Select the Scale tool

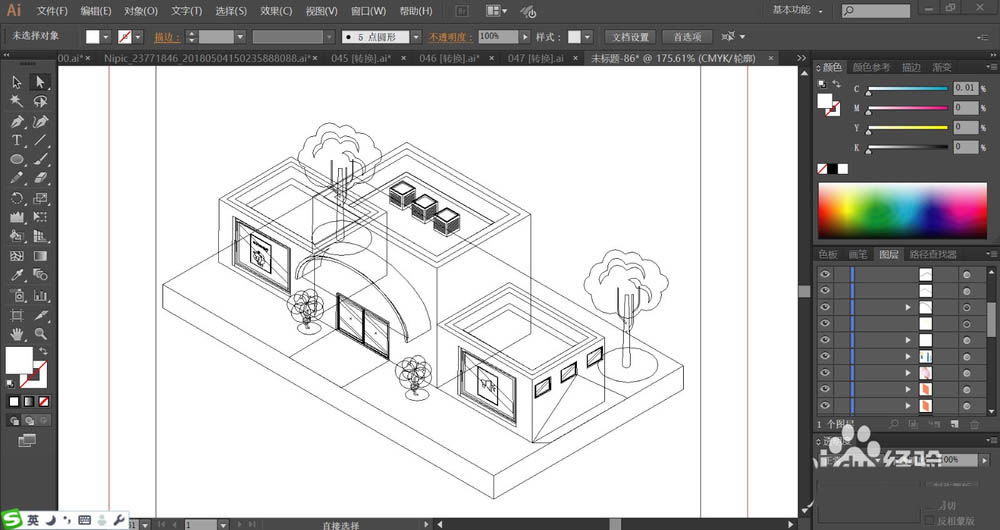point(40,198)
